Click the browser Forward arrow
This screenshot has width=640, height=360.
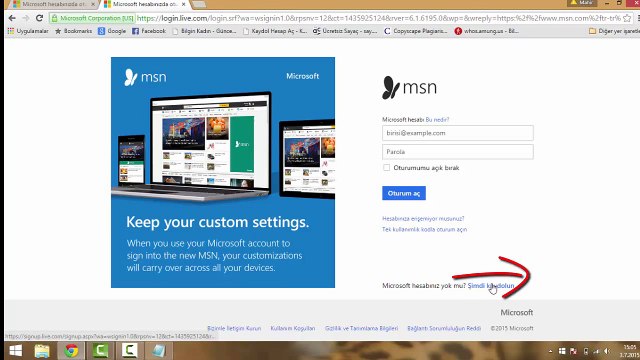pos(26,18)
